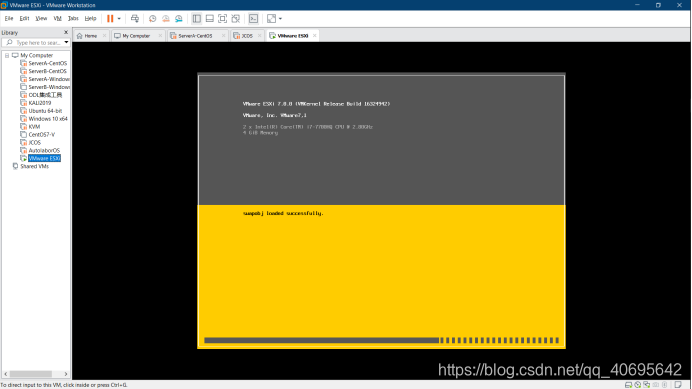Open the Tabs menu

[x=73, y=19]
